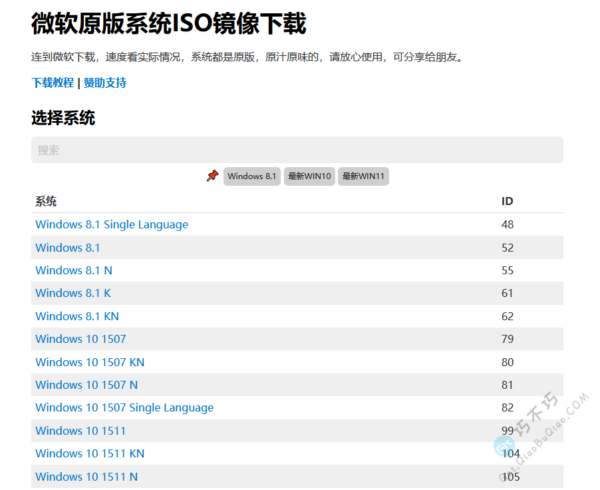This screenshot has height=490, width=600.
Task: Open Windows 10 1511 KN entry
Action: coord(89,454)
